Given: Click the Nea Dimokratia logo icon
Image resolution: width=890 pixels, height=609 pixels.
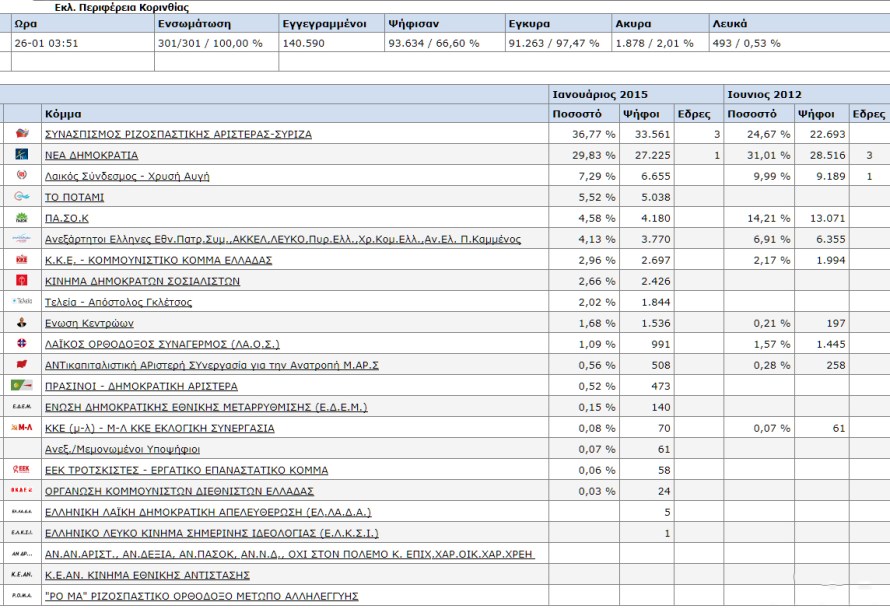Looking at the screenshot, I should pos(22,155).
